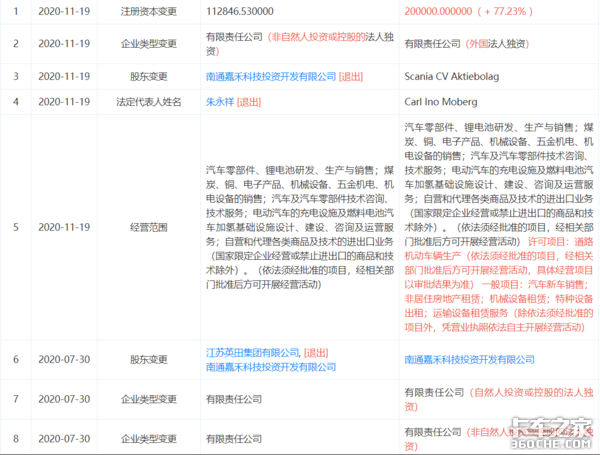Click [退出] tag after 江苏英田集团有限公司

(316, 353)
